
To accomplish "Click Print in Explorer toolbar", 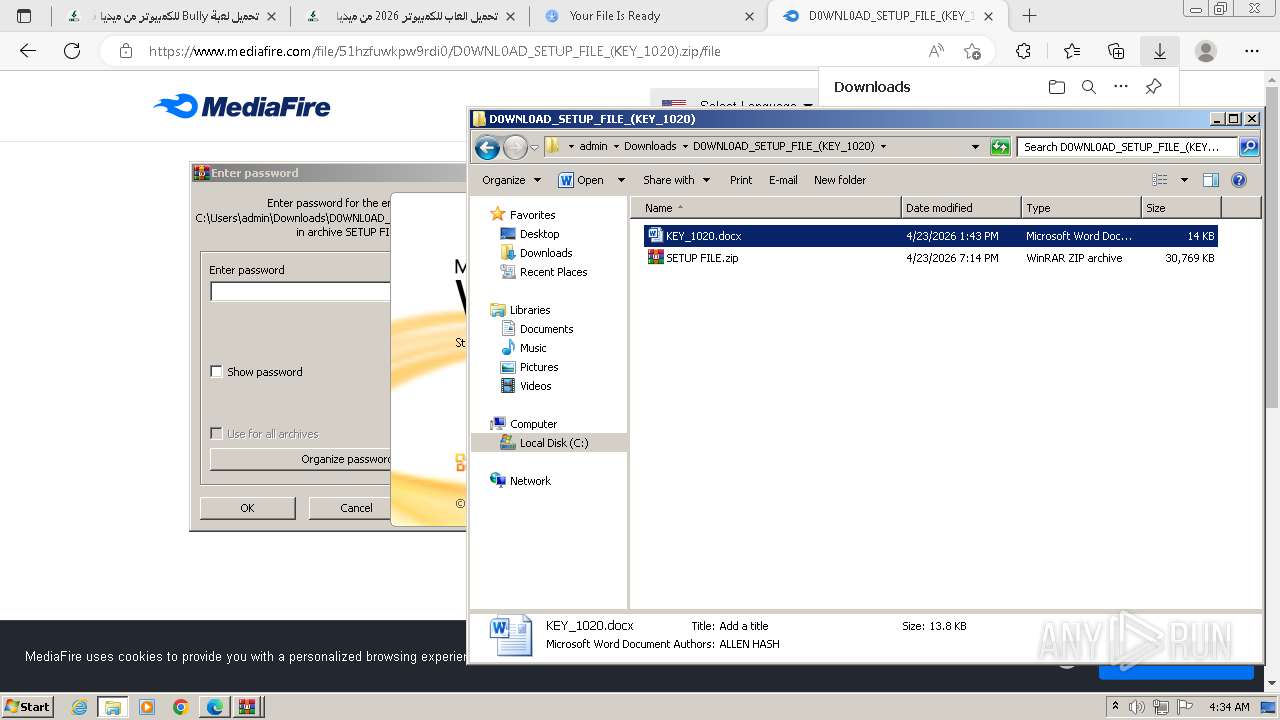I will click(x=741, y=180).
